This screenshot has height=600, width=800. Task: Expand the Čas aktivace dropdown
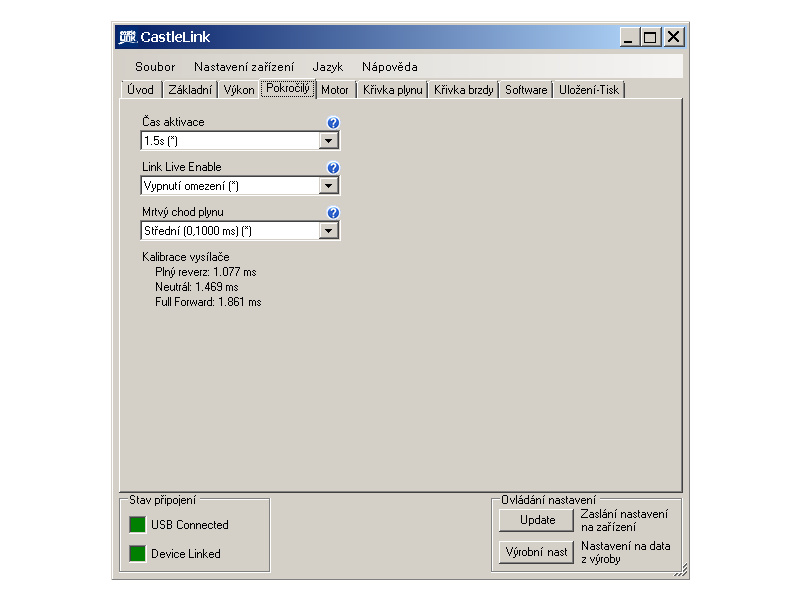[x=329, y=141]
